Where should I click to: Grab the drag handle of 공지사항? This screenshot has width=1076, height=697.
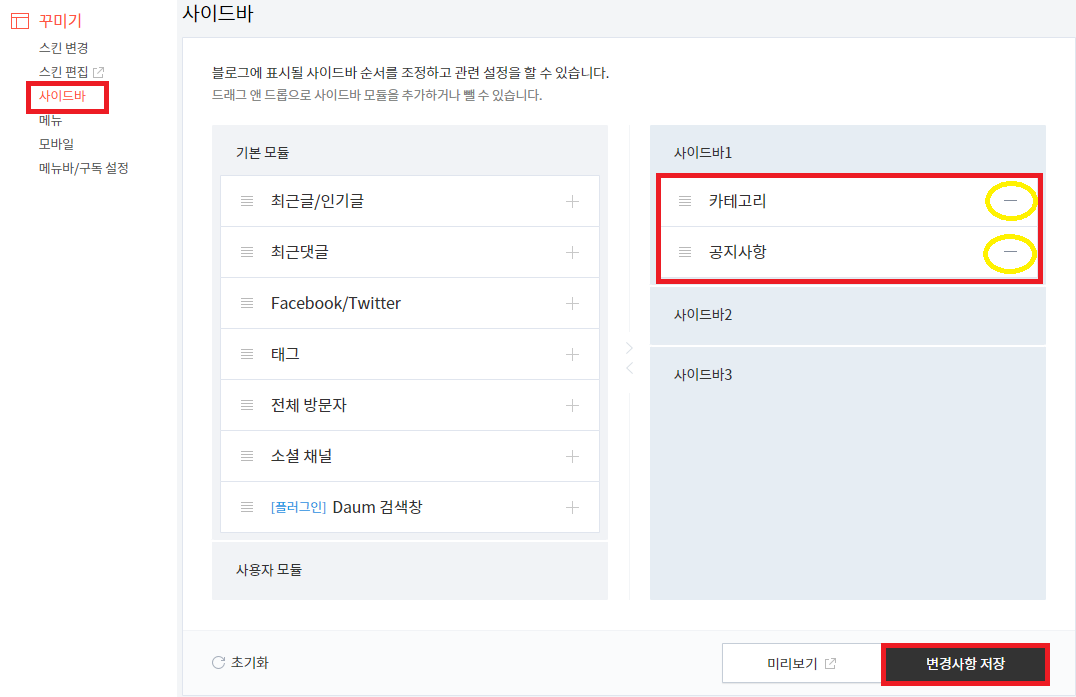[685, 252]
